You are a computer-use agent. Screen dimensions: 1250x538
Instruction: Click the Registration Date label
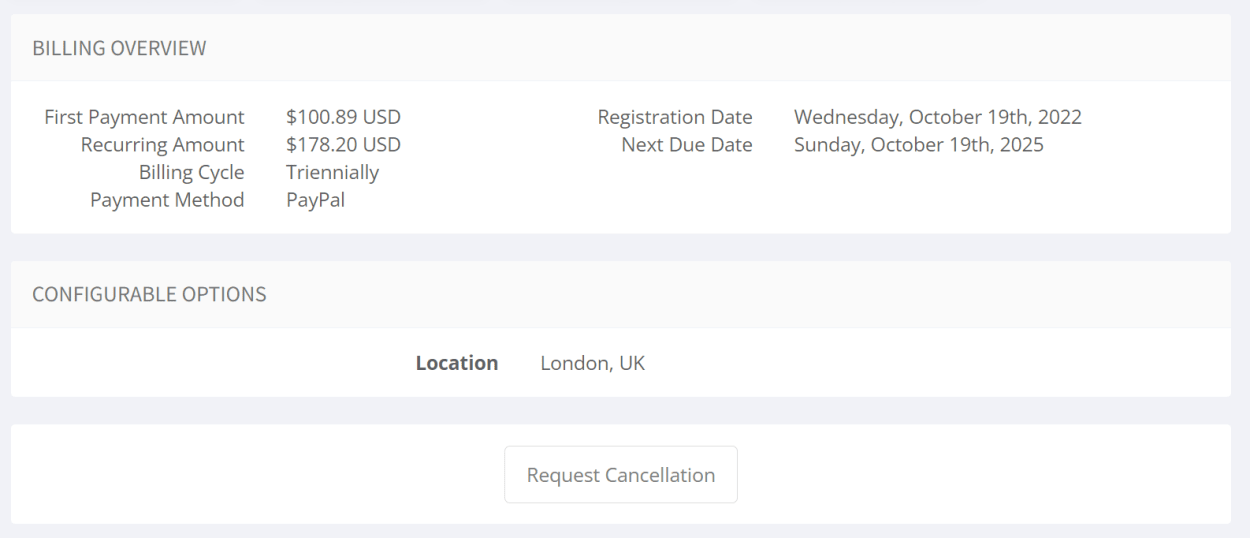coord(675,117)
